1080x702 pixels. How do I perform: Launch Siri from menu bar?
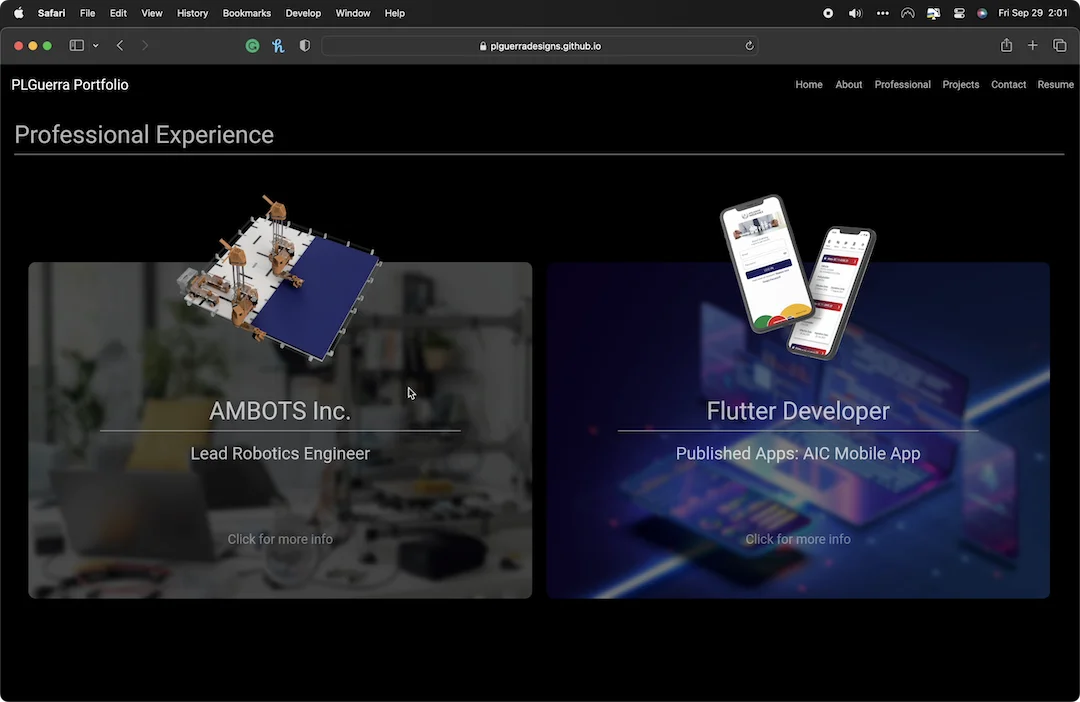coord(982,13)
